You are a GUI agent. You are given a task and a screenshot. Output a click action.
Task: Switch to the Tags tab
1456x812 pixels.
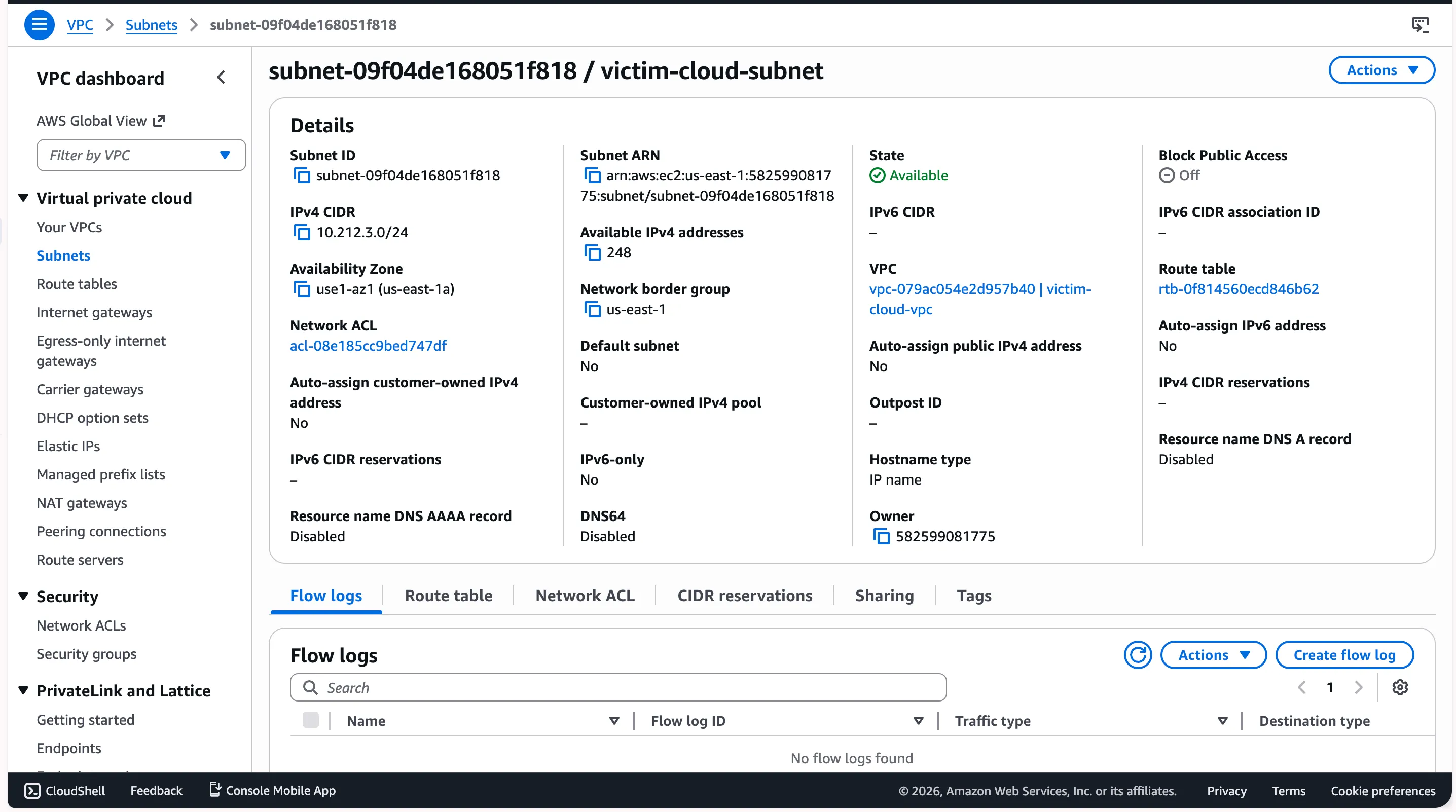974,596
